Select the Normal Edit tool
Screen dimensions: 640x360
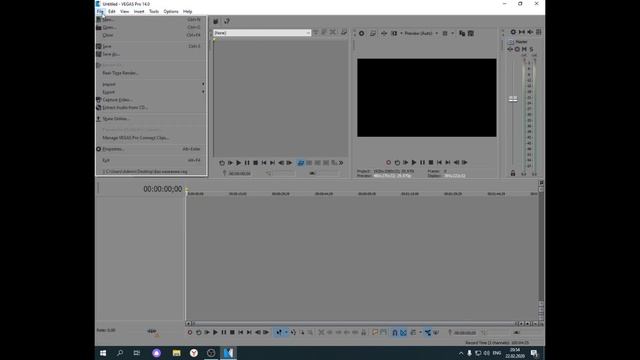point(279,332)
